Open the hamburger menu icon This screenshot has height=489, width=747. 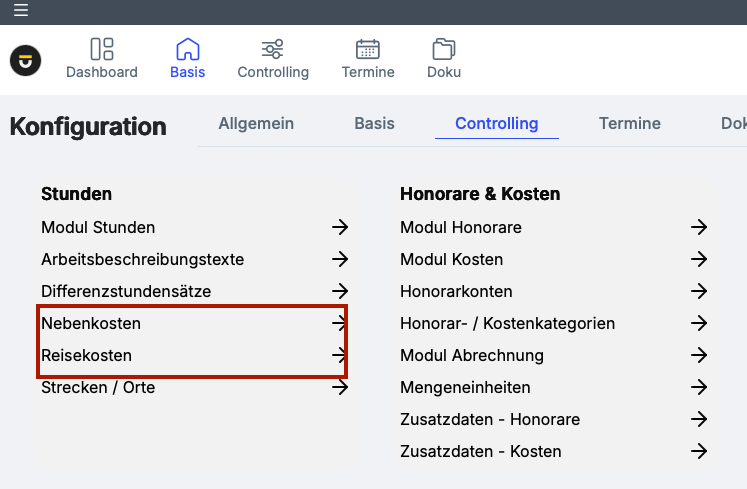click(x=21, y=11)
